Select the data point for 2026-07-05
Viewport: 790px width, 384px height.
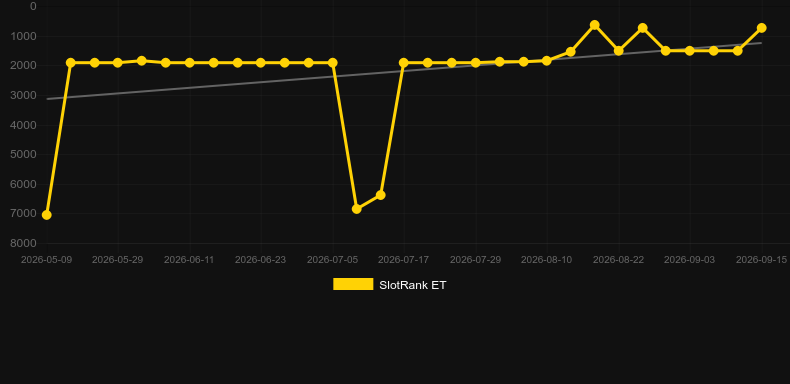pyautogui.click(x=333, y=62)
